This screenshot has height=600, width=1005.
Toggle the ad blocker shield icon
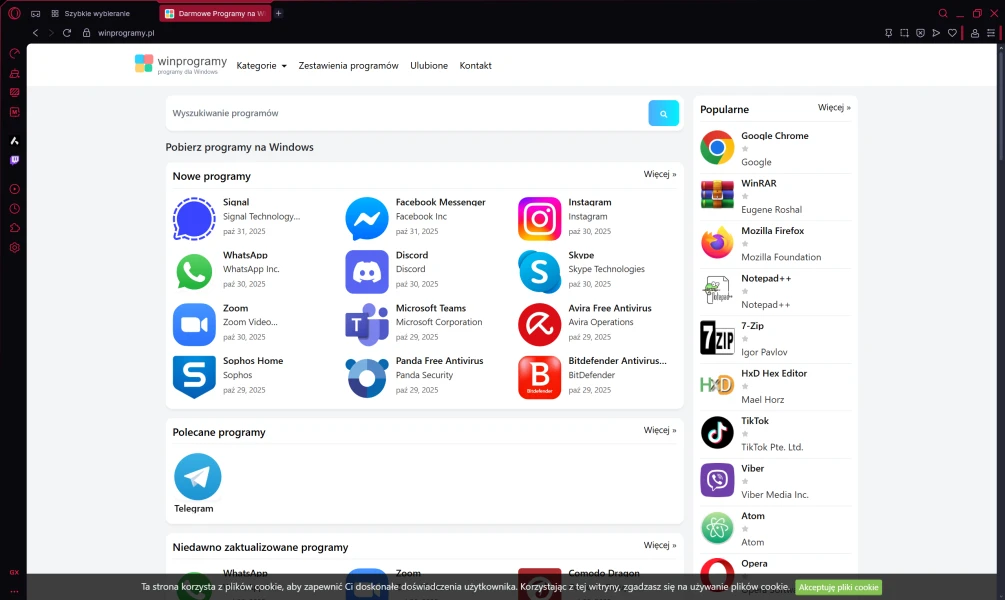(920, 33)
